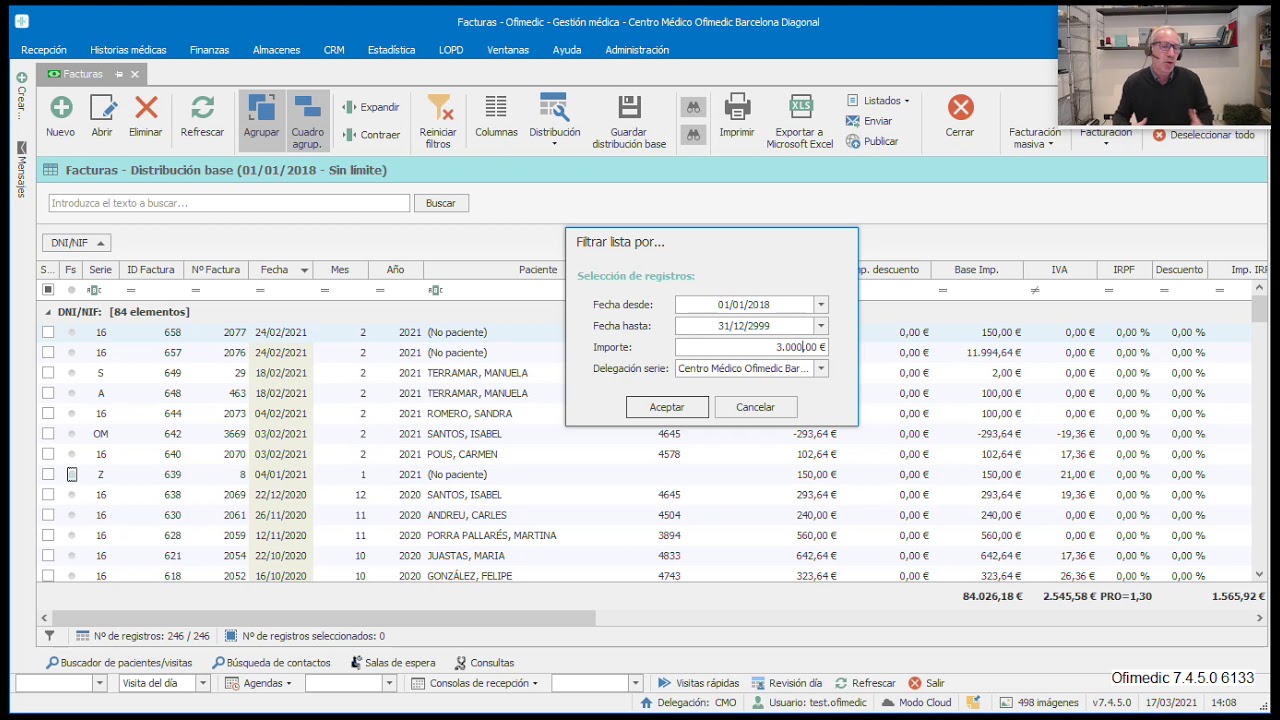Select the Facturas tab
Viewport: 1280px width, 720px height.
pyautogui.click(x=82, y=74)
